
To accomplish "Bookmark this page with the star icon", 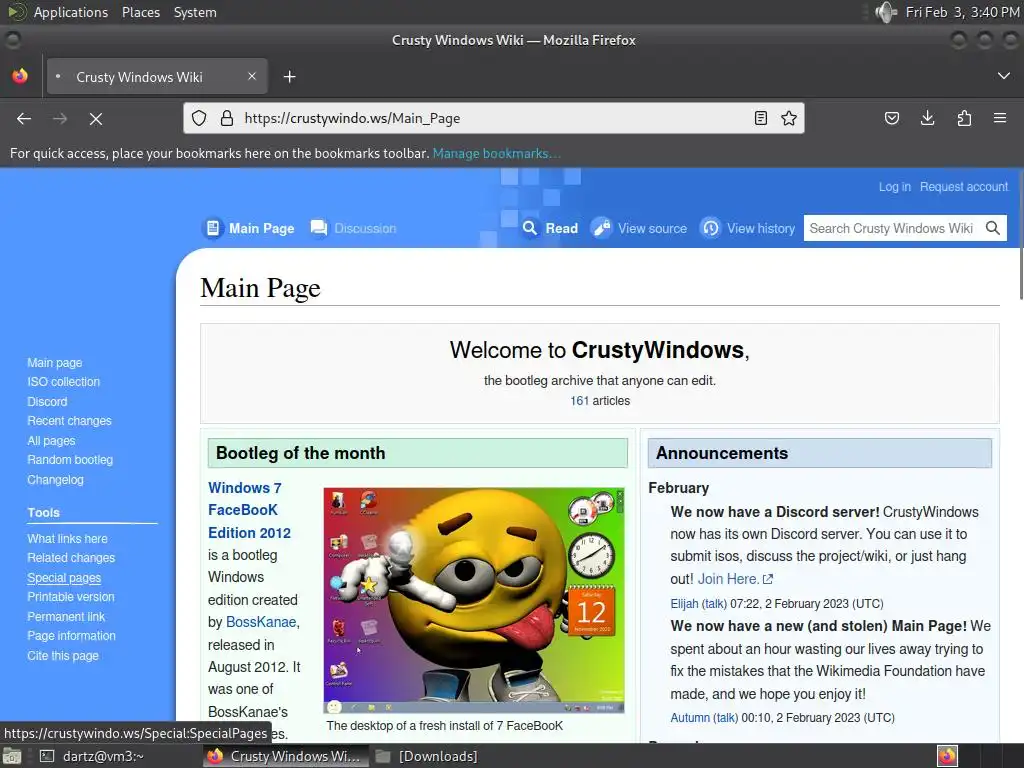I will pos(789,118).
